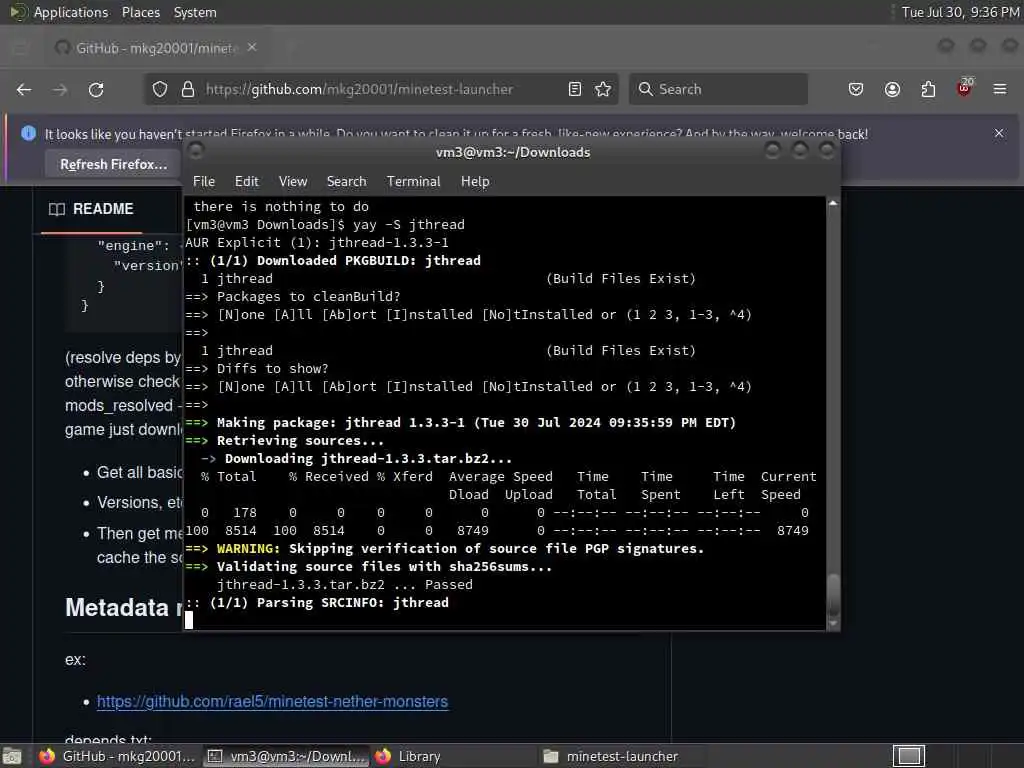Open the uBlock Origin extension icon

click(x=965, y=88)
